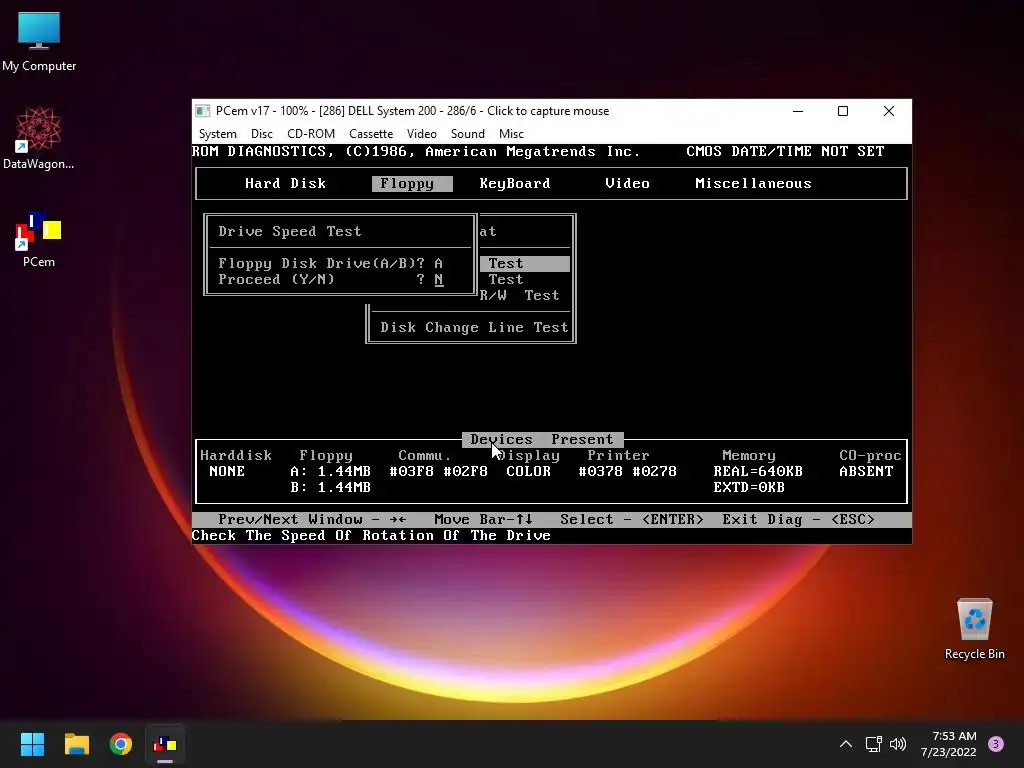The height and width of the screenshot is (768, 1024).
Task: Launch Google Chrome from the taskbar
Action: point(121,744)
